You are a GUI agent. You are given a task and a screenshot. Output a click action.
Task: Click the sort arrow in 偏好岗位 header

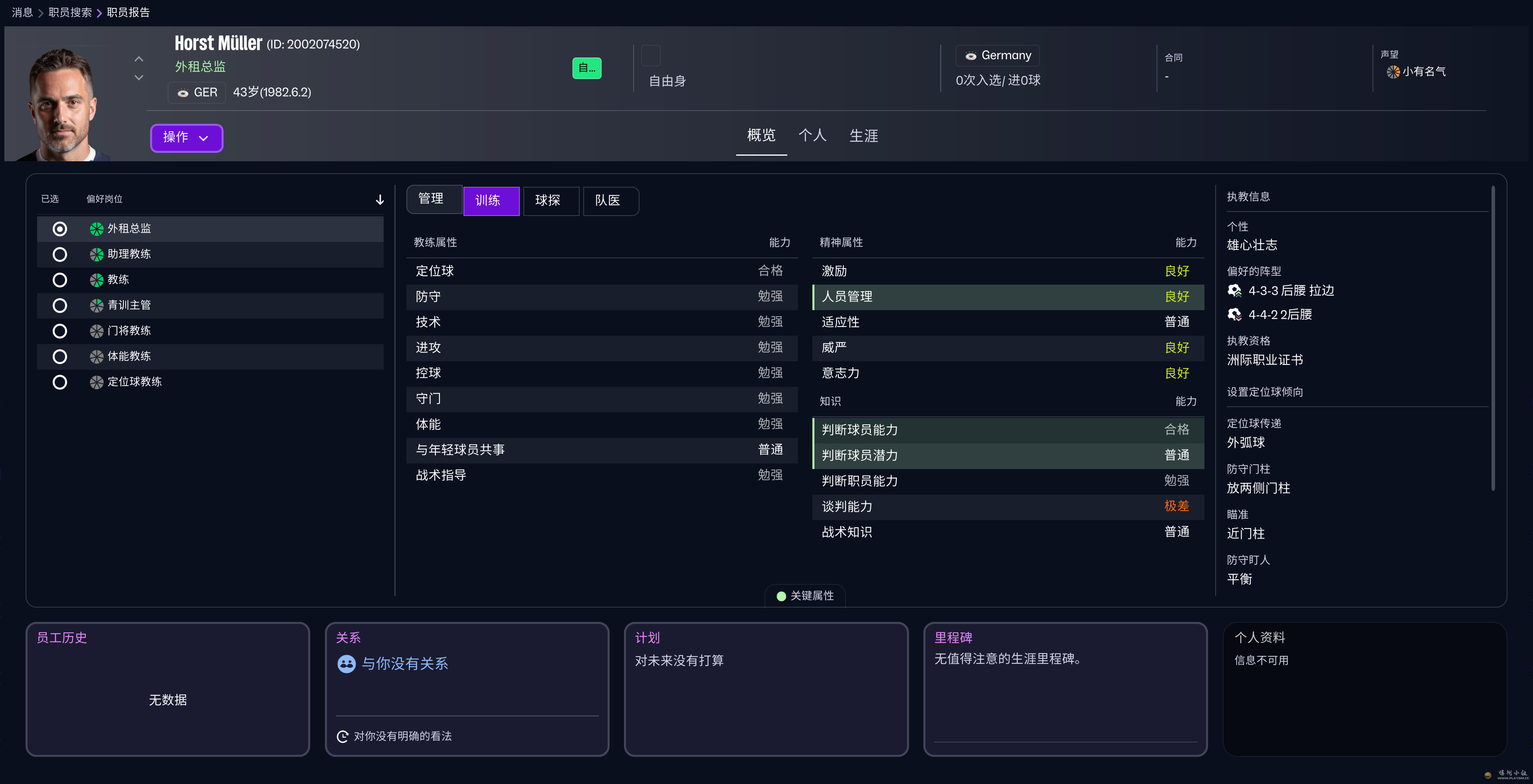point(380,200)
